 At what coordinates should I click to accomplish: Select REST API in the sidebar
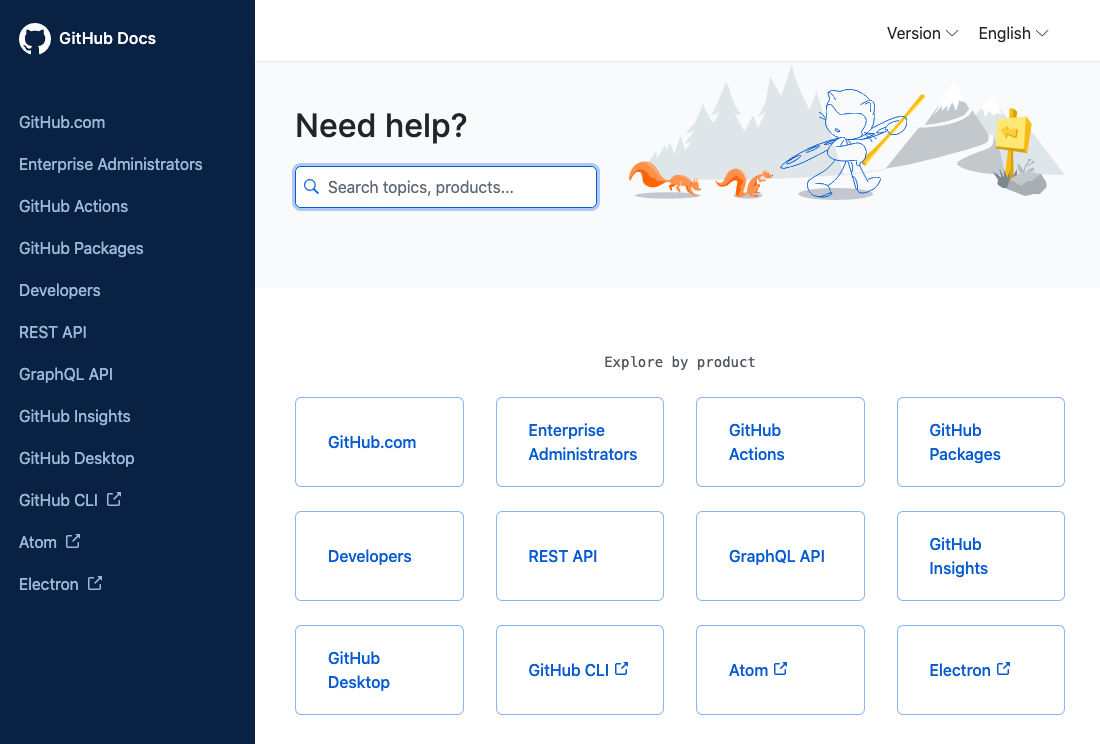pos(52,332)
